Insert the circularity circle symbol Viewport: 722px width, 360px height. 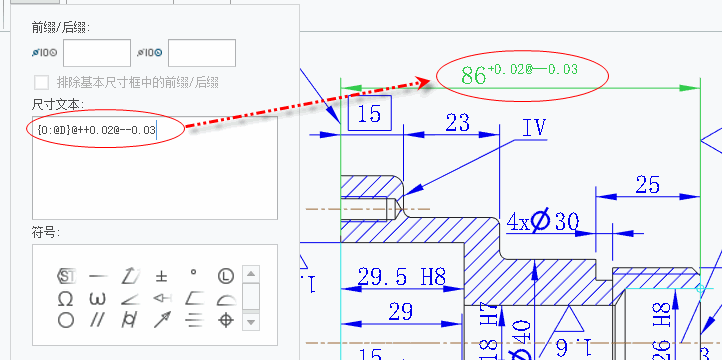[x=66, y=320]
